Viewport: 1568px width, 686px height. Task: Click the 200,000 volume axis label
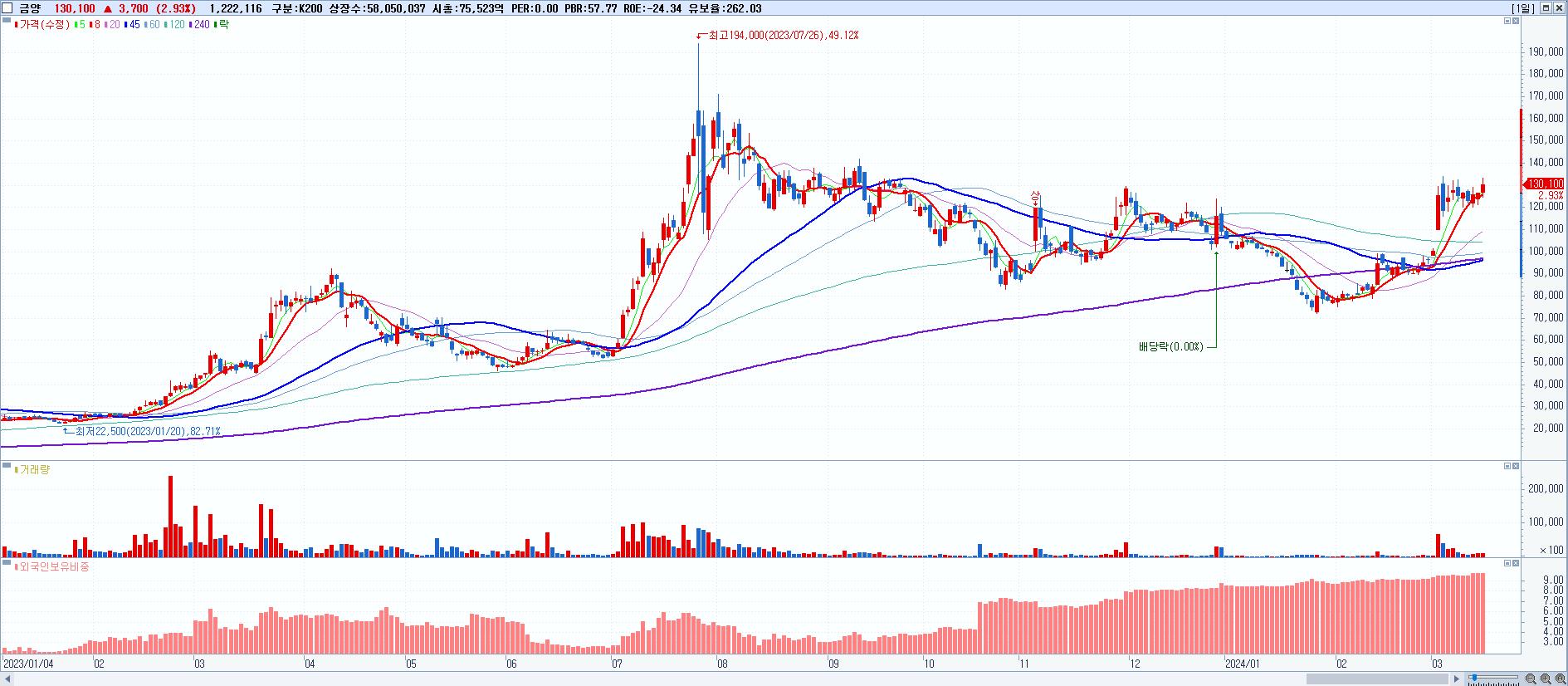click(x=1546, y=488)
